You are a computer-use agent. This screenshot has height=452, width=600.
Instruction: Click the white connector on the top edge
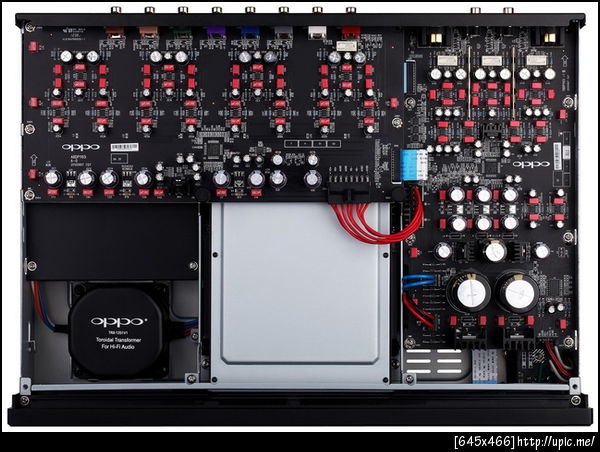317,33
